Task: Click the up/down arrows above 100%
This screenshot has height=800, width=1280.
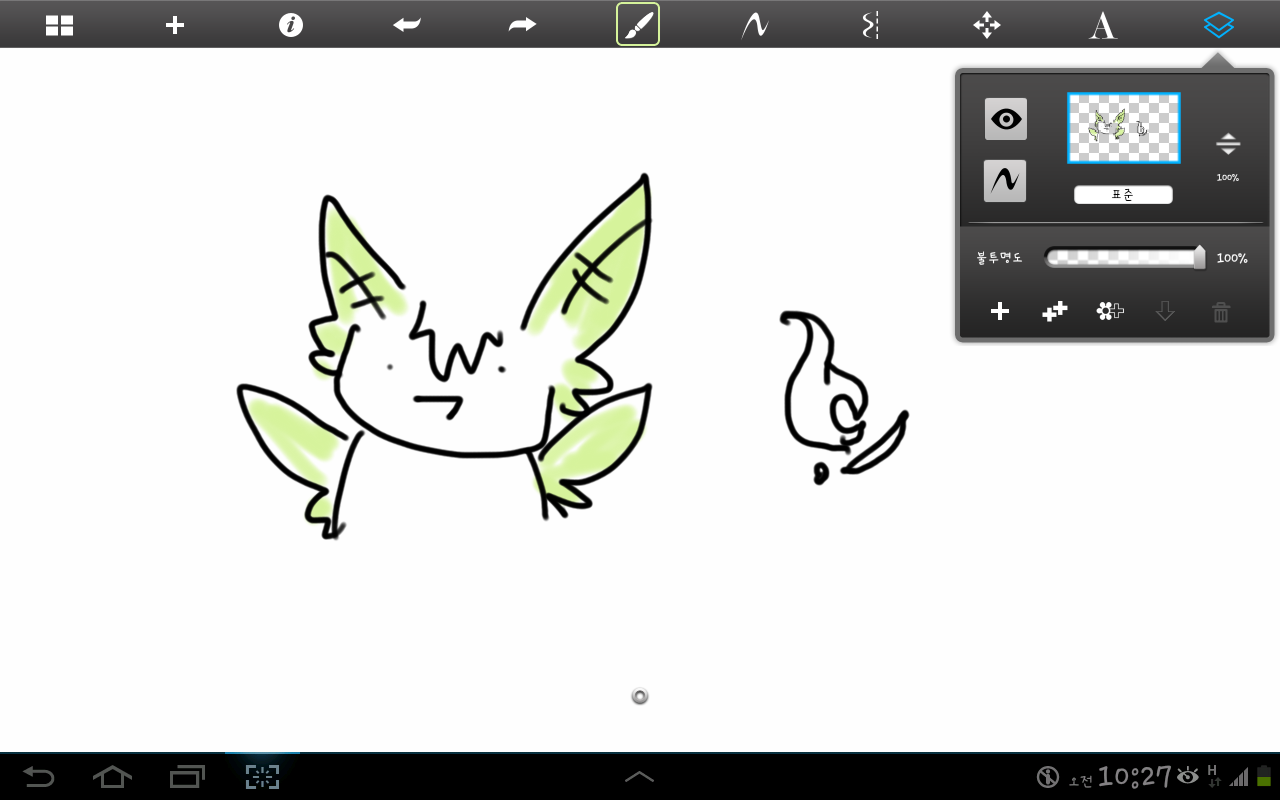Action: (x=1228, y=144)
